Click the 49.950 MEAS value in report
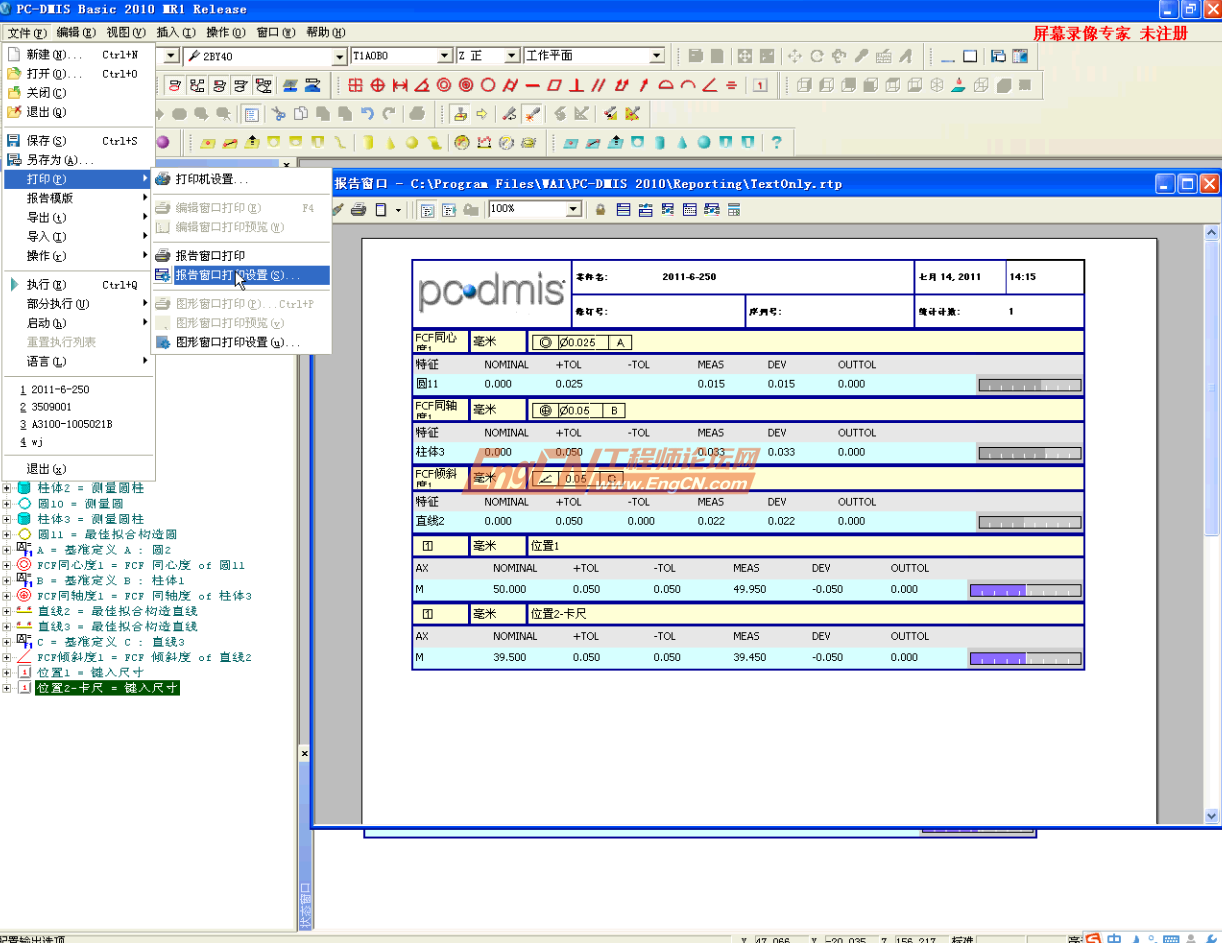Viewport: 1222px width, 943px height. [749, 589]
